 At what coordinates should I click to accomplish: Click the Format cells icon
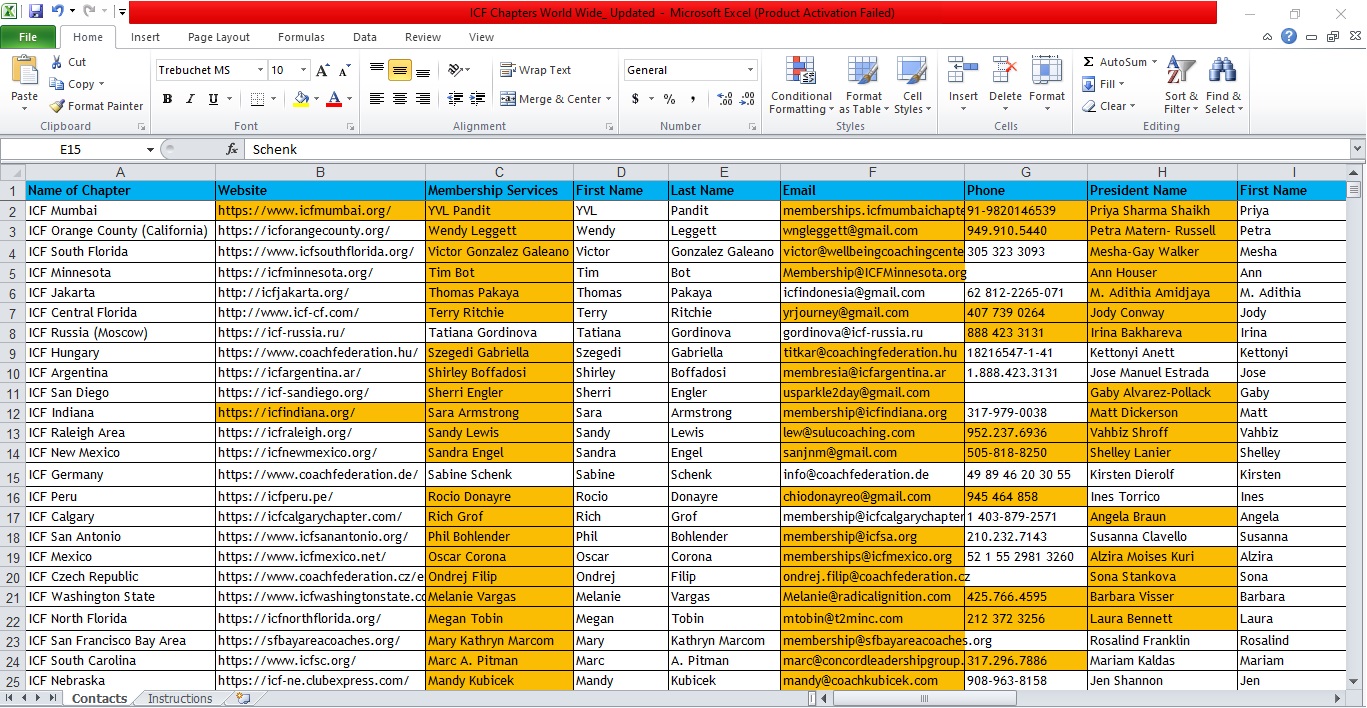[x=1047, y=71]
